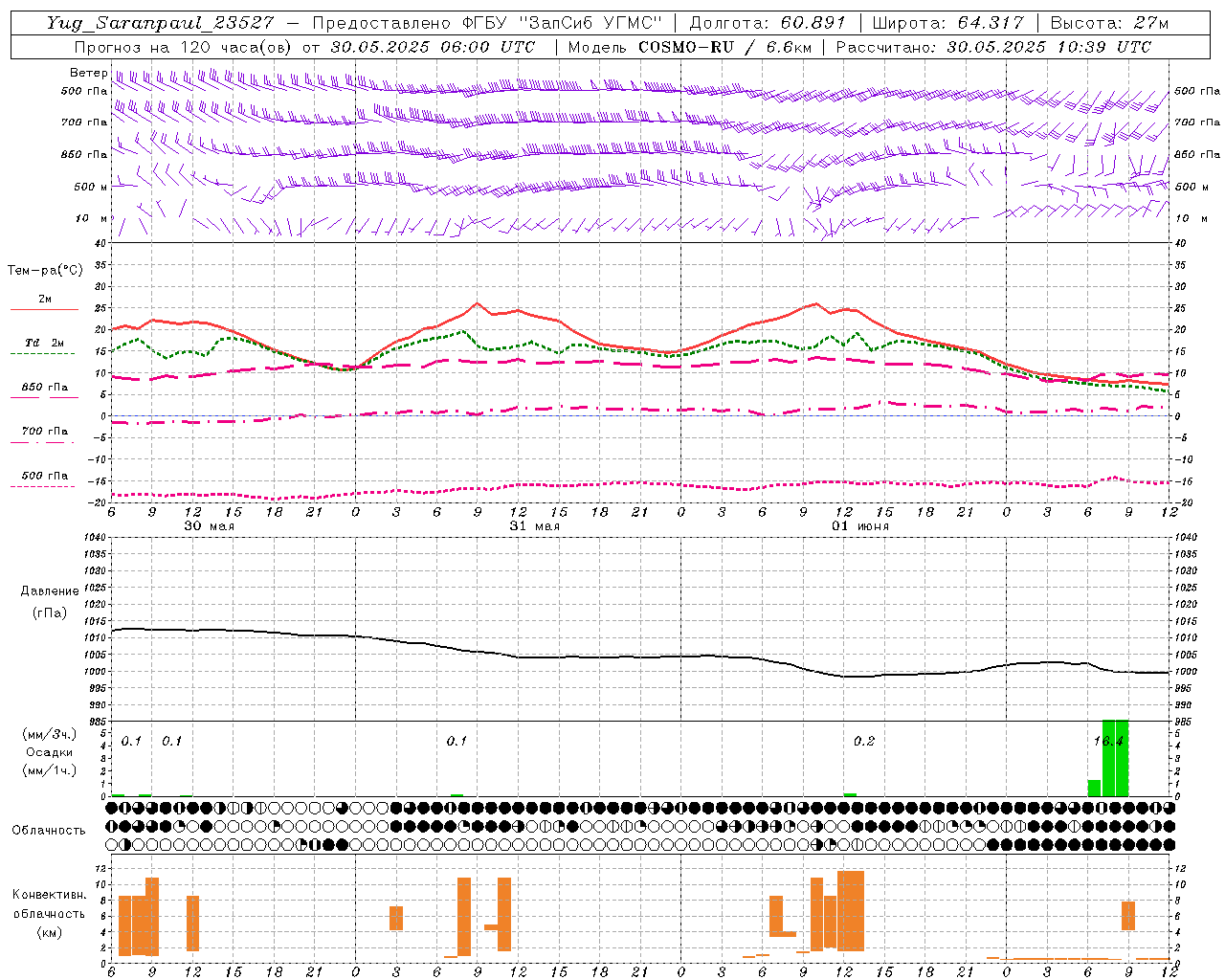Click the date label 31 мая
The image size is (1225, 980).
pyautogui.click(x=534, y=525)
